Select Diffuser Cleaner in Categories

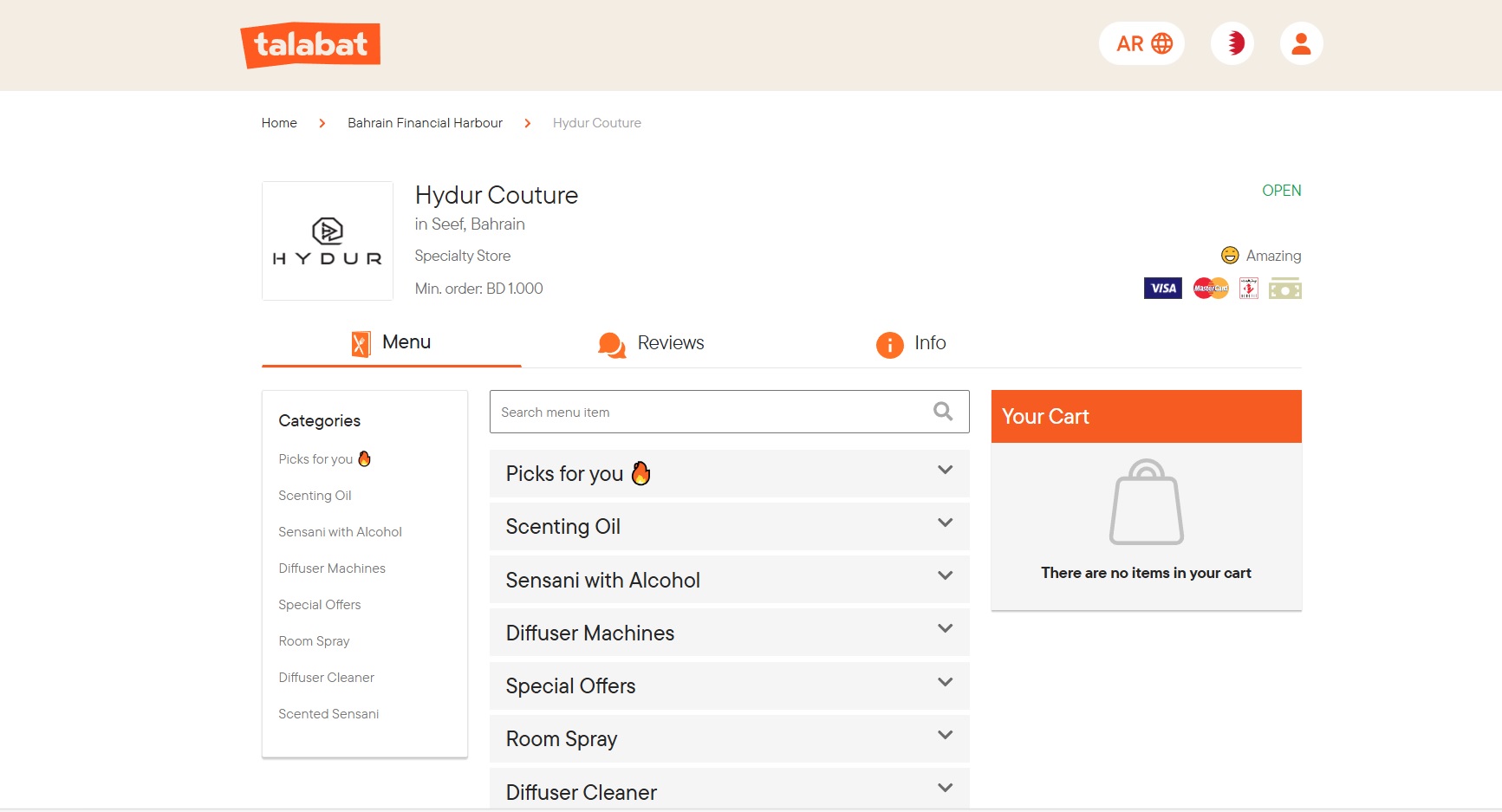coord(326,678)
